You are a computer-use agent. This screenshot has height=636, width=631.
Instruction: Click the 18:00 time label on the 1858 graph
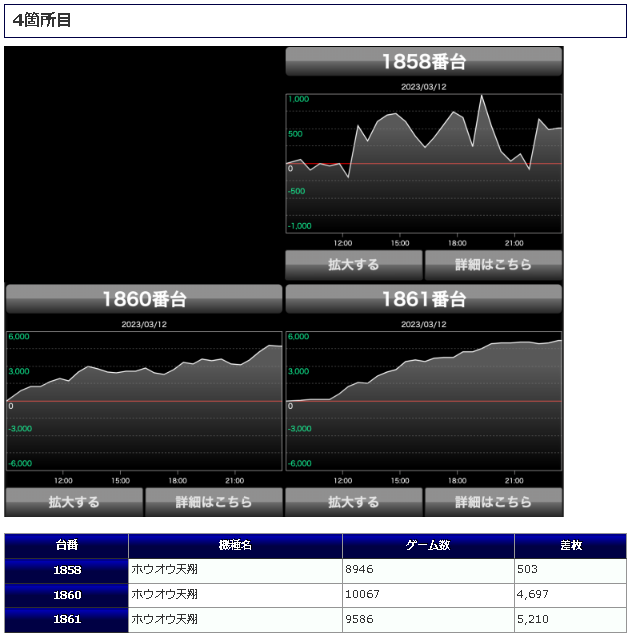[457, 243]
